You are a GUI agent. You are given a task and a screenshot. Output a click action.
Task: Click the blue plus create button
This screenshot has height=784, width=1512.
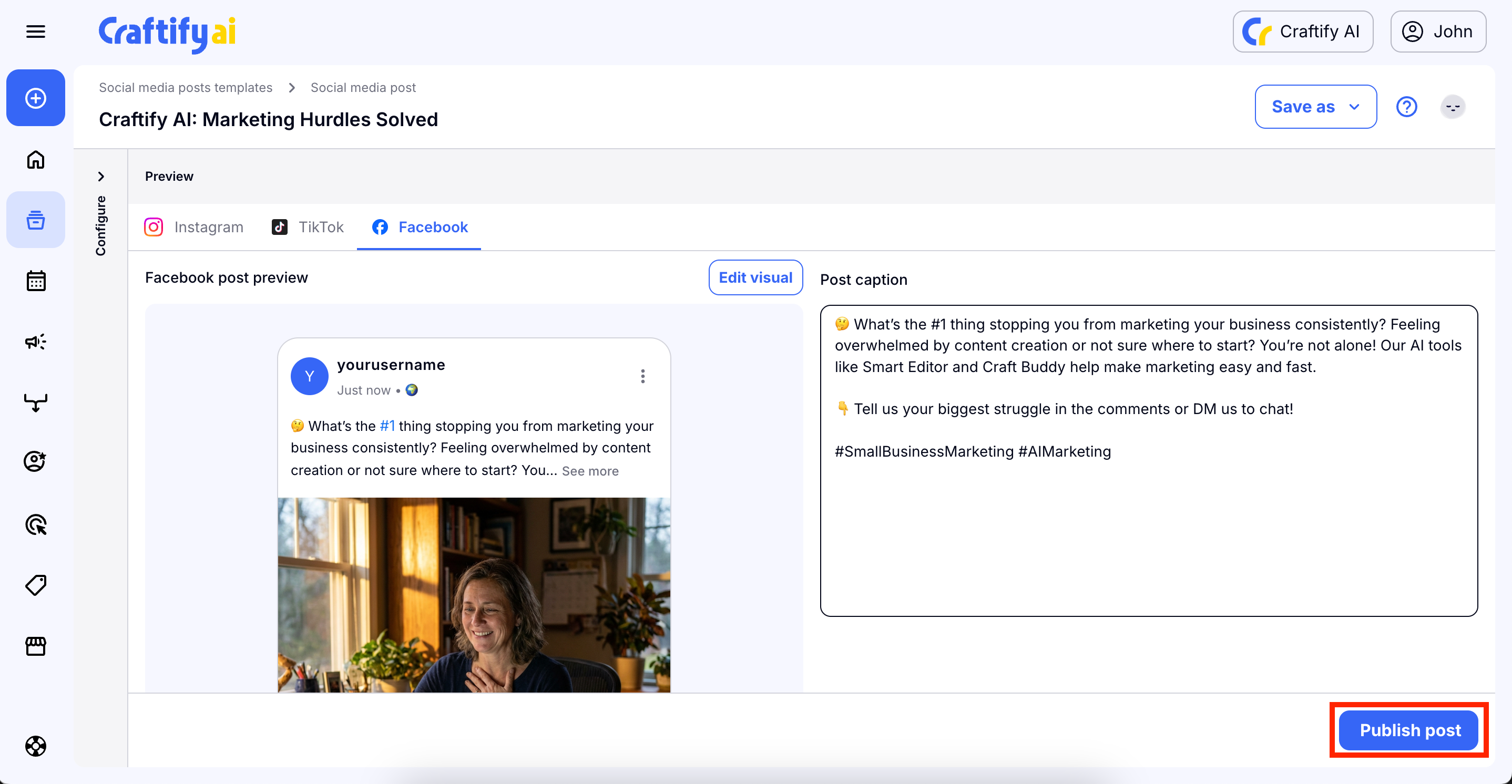click(35, 98)
